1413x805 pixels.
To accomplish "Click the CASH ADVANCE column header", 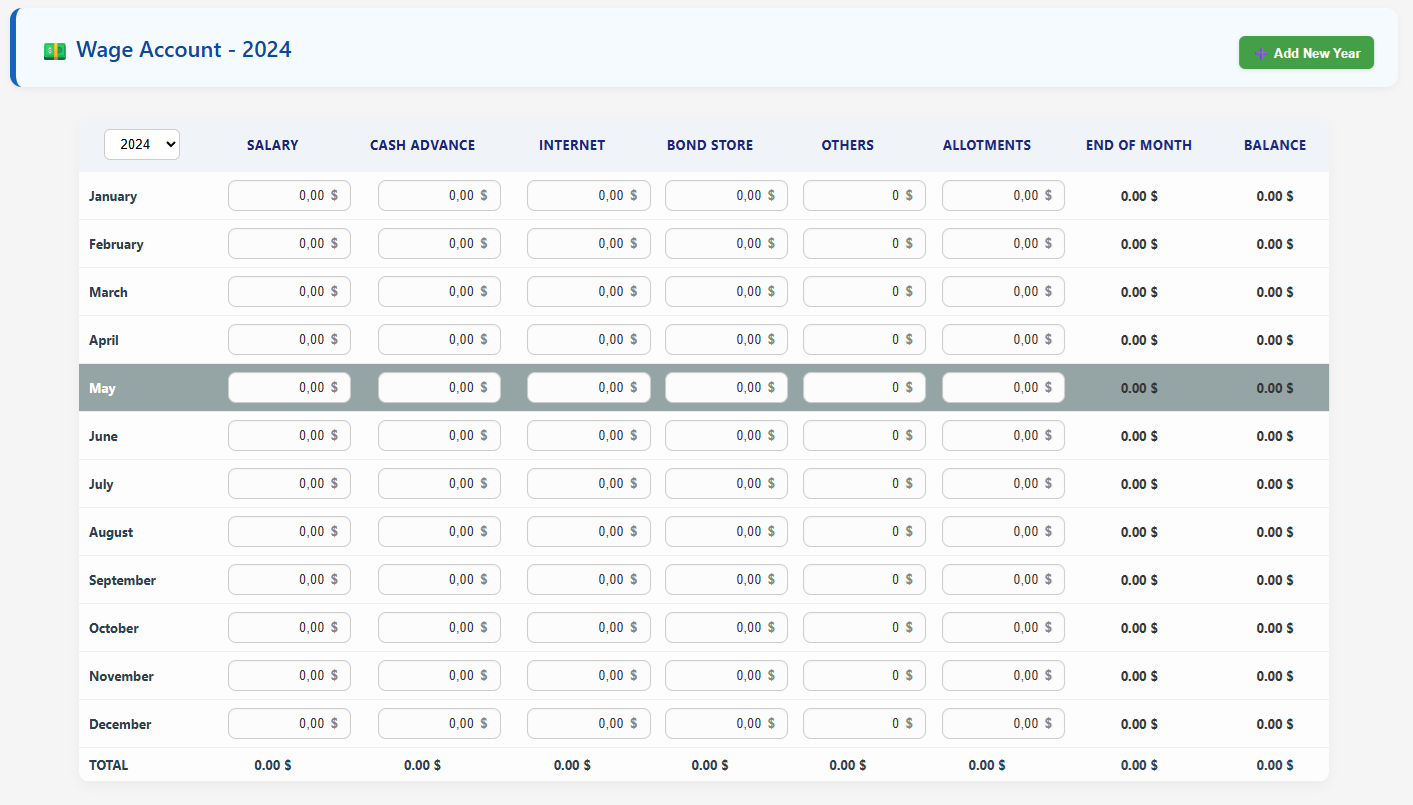I will click(422, 145).
